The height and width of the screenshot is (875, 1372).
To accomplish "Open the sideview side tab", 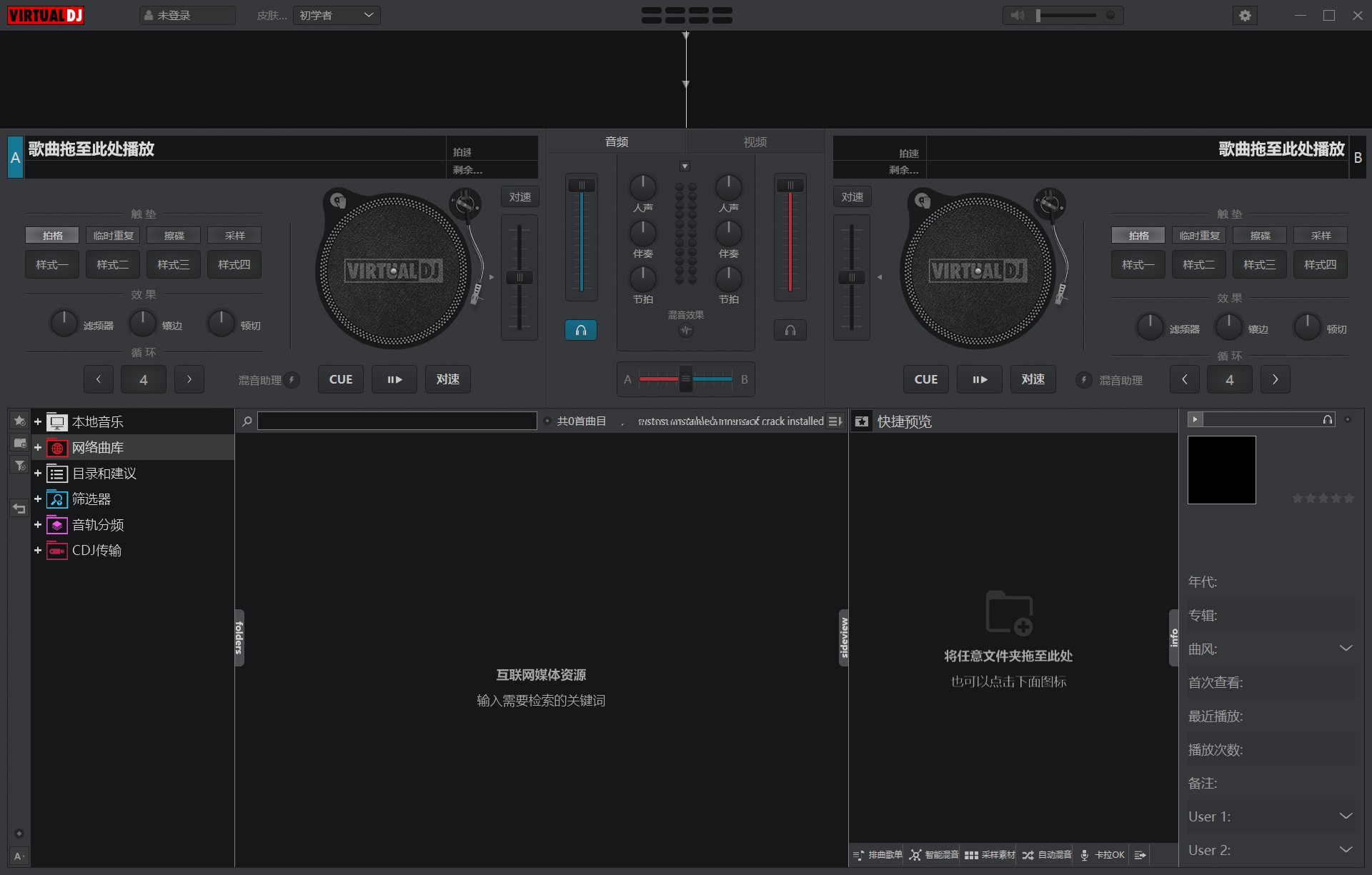I will 844,638.
